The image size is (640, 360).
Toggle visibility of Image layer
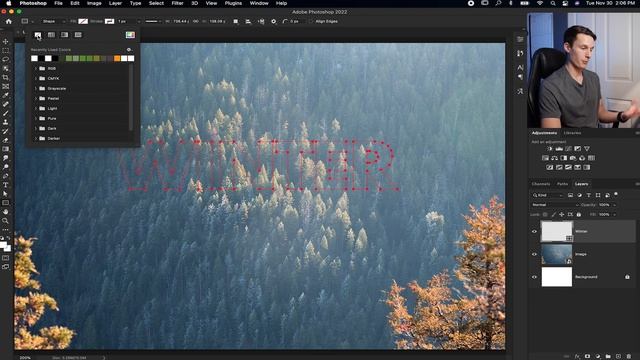(534, 254)
